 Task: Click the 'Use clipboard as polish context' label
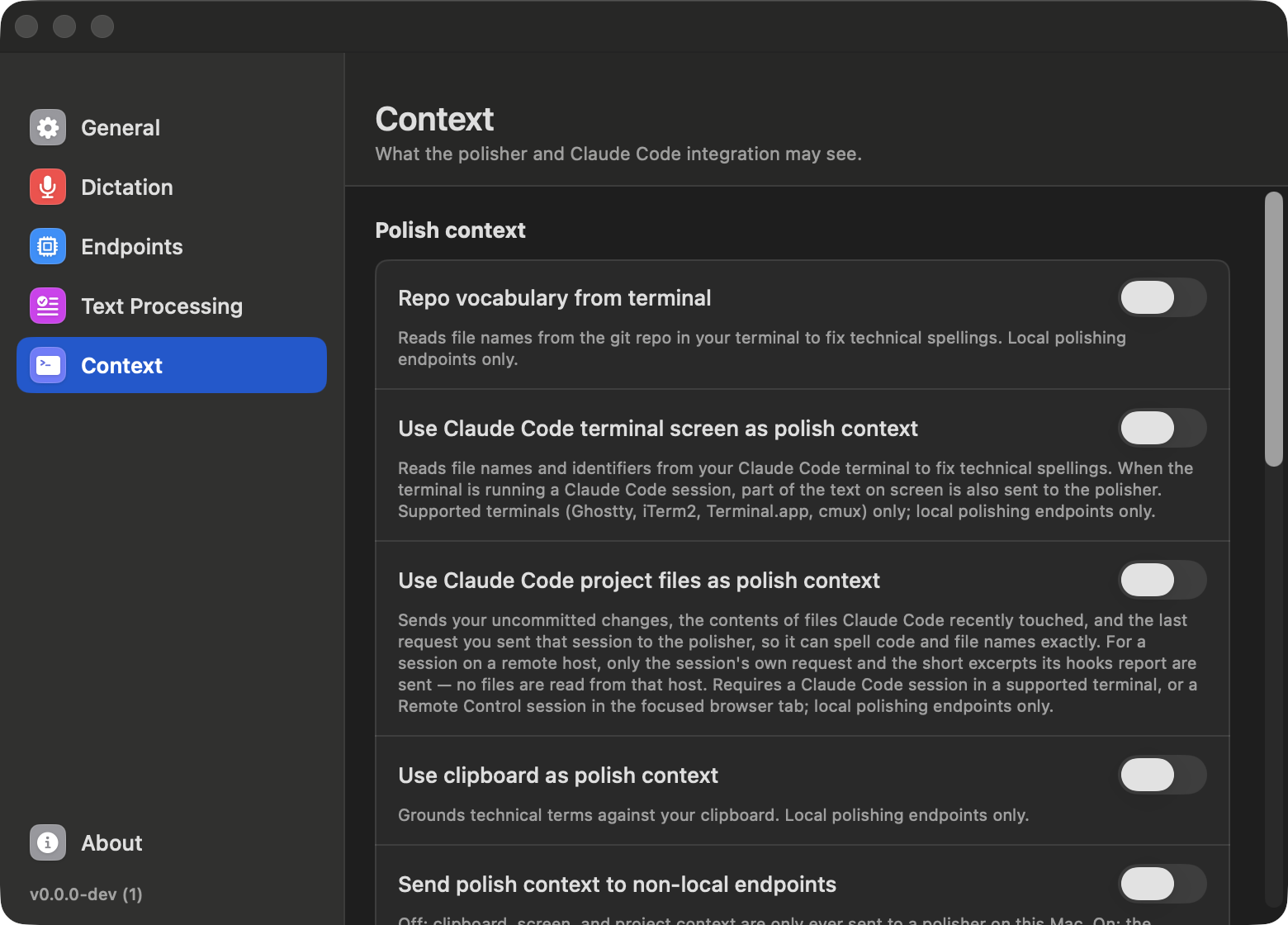[x=558, y=776]
